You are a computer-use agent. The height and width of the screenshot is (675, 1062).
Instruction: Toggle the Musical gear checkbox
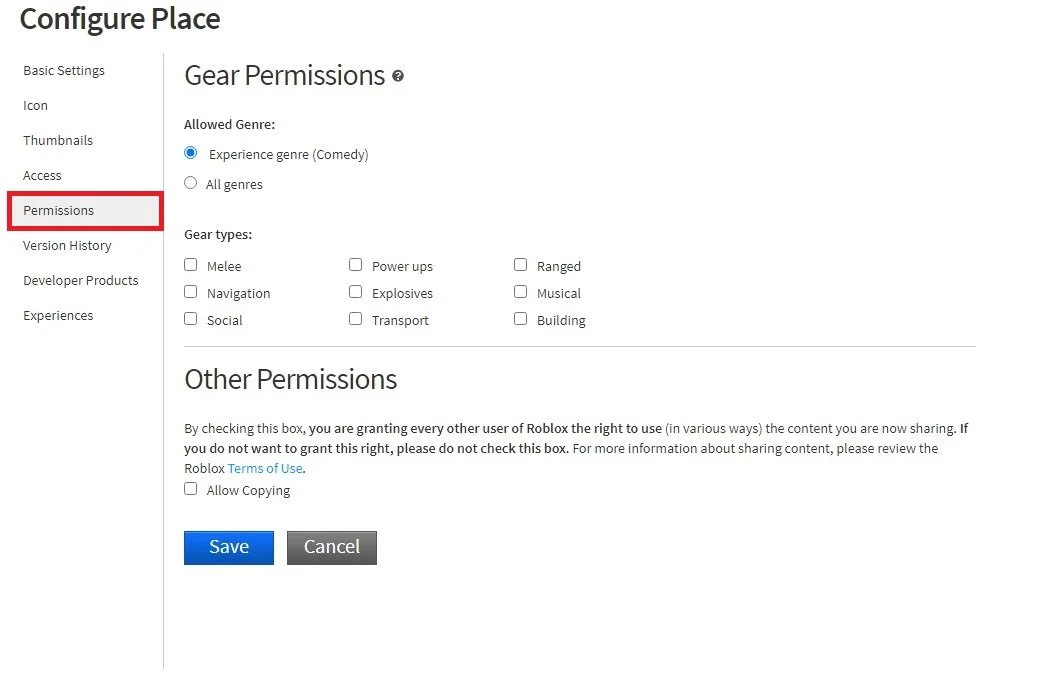(520, 292)
